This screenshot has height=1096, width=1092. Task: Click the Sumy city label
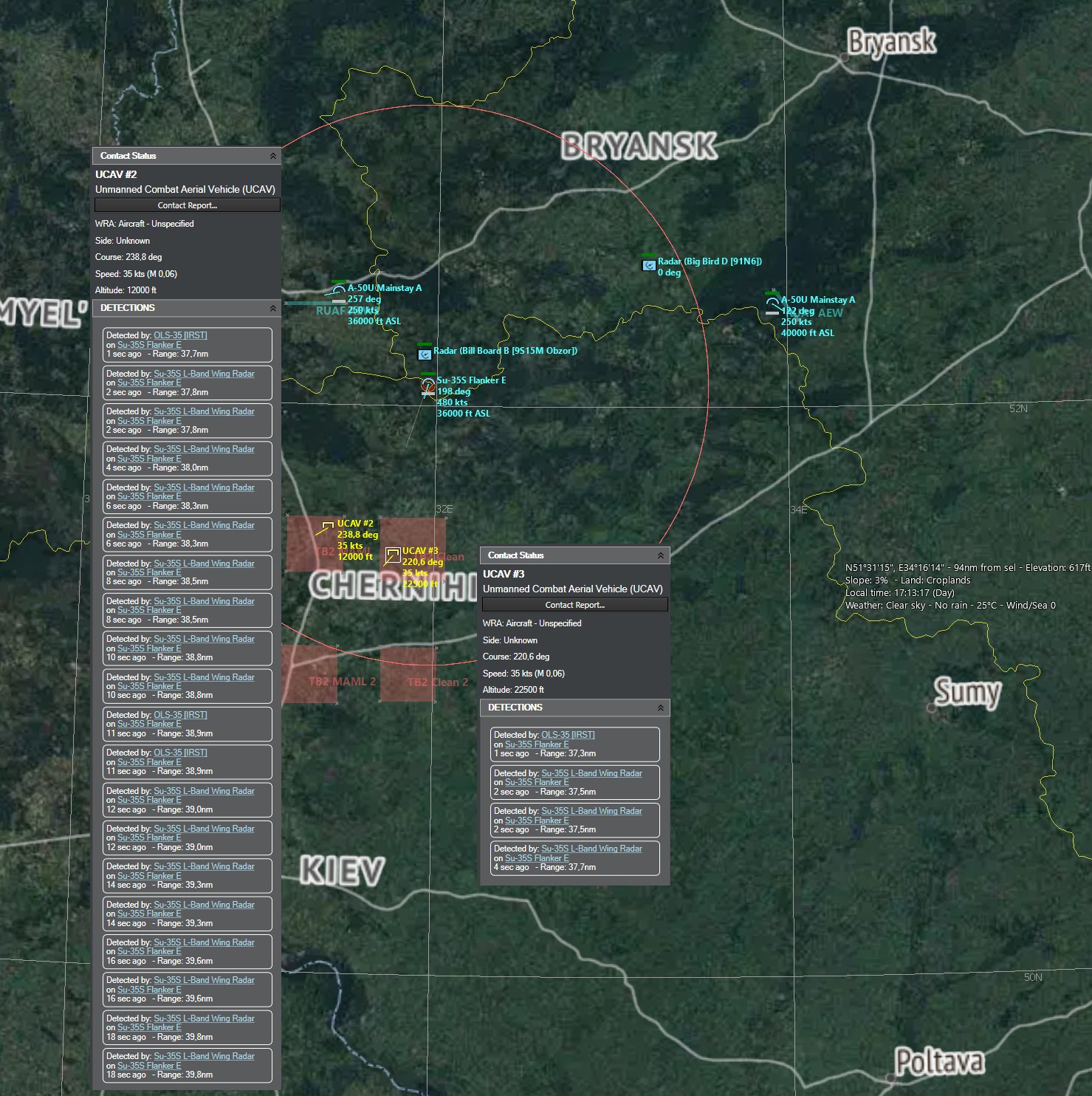click(x=967, y=693)
